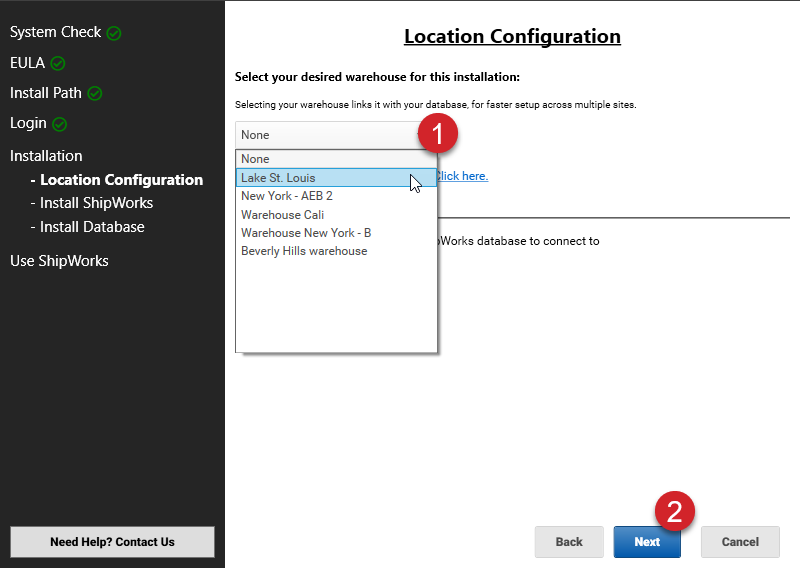Select EULA step in sidebar
This screenshot has height=568, width=800.
[x=28, y=63]
